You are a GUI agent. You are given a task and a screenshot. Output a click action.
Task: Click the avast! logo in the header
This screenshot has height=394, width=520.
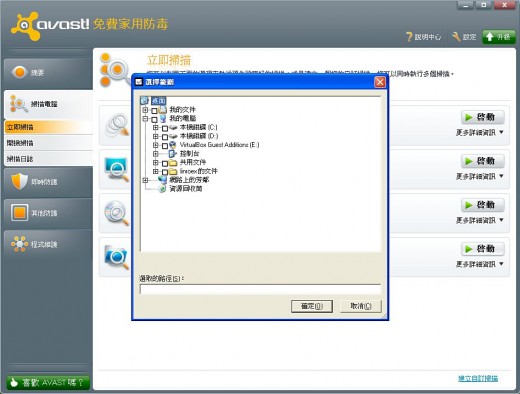click(x=50, y=25)
